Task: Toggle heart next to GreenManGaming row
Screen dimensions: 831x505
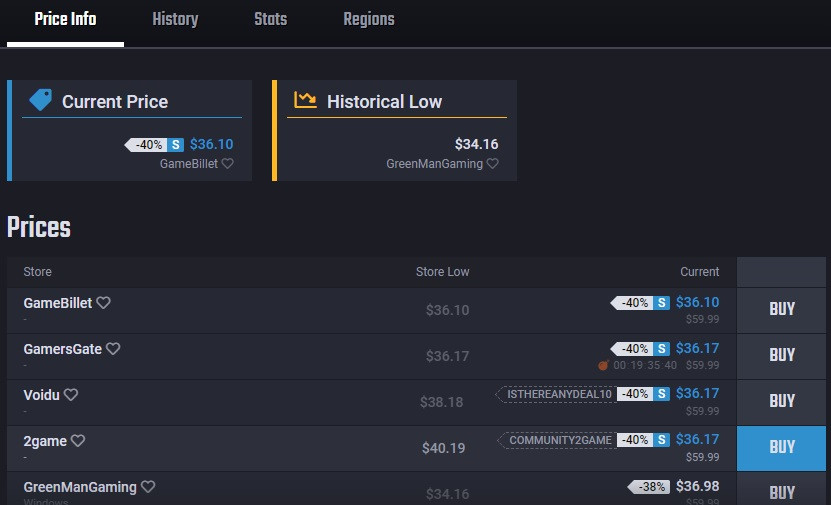Action: [148, 486]
